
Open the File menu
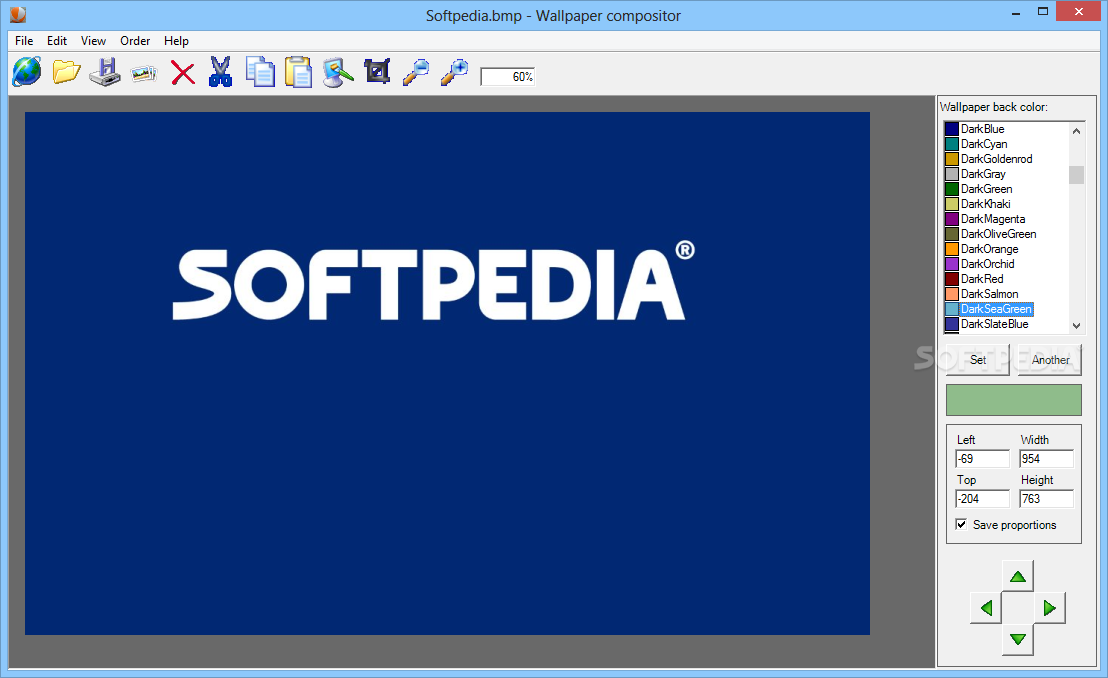pos(24,41)
